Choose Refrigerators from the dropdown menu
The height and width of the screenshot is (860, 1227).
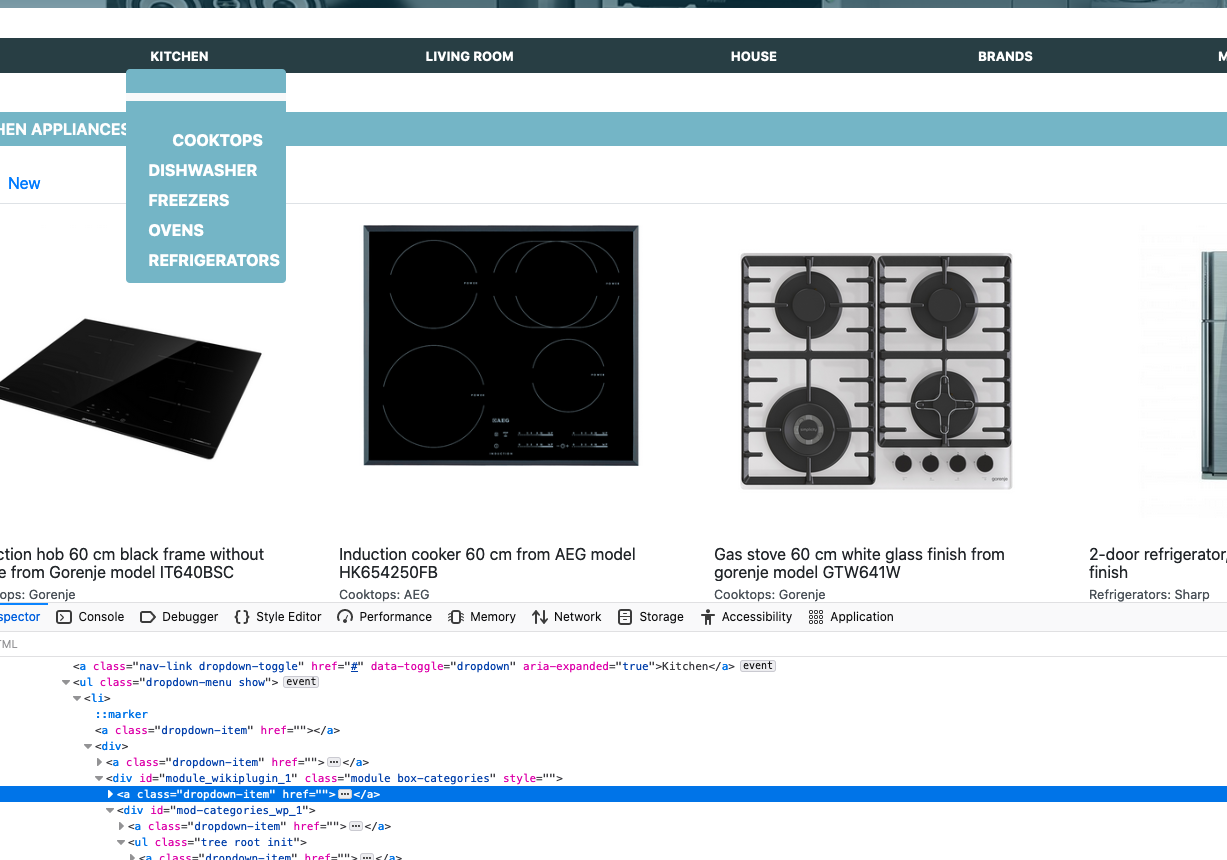point(214,260)
